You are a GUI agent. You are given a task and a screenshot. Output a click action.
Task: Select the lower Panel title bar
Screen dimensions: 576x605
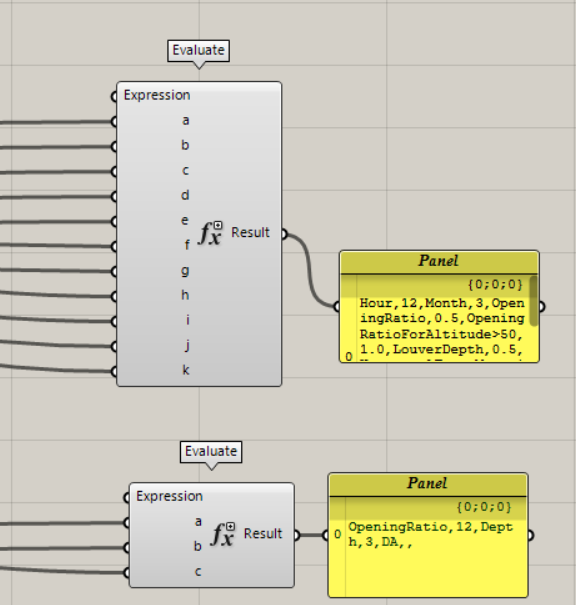[x=428, y=484]
